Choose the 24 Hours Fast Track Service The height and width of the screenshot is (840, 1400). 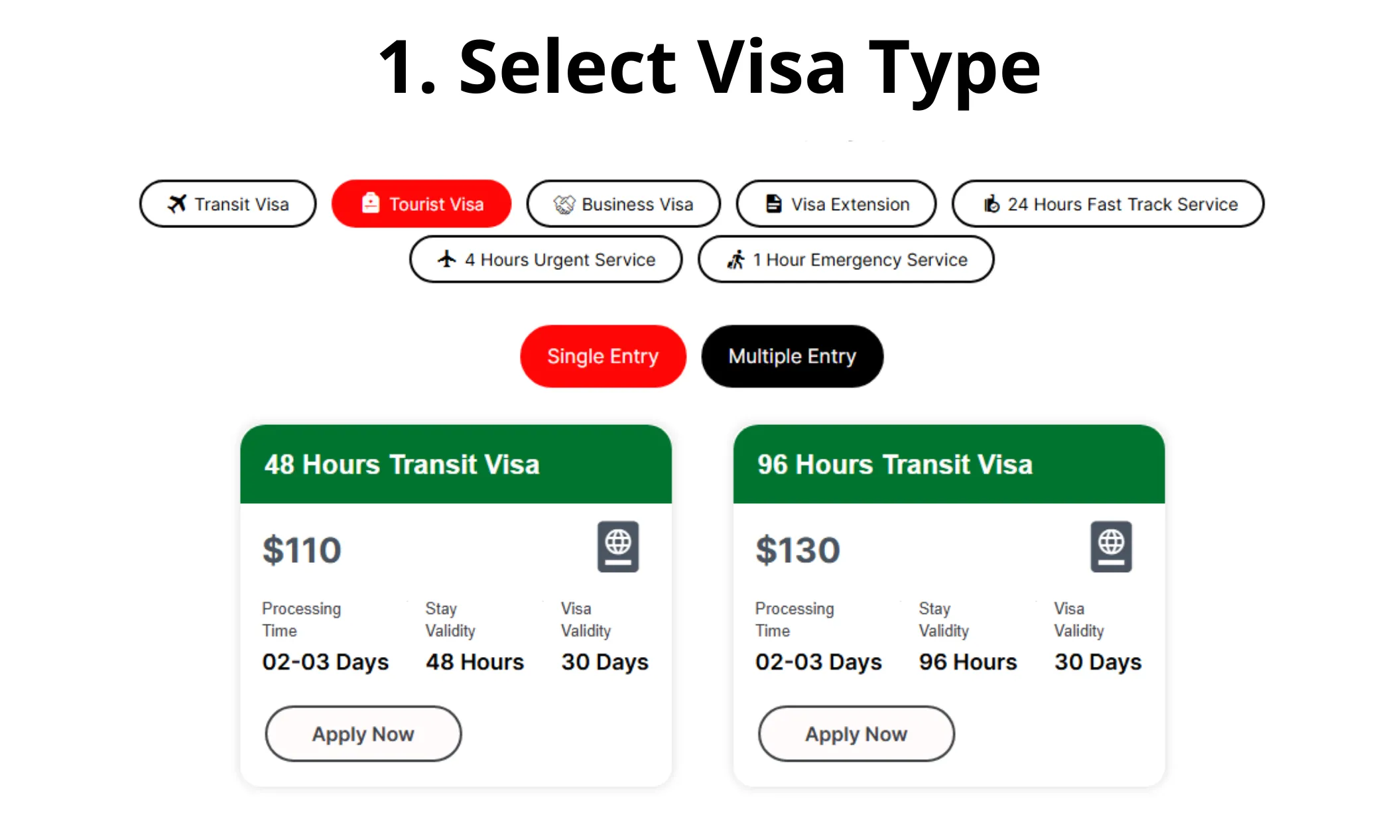click(1108, 204)
